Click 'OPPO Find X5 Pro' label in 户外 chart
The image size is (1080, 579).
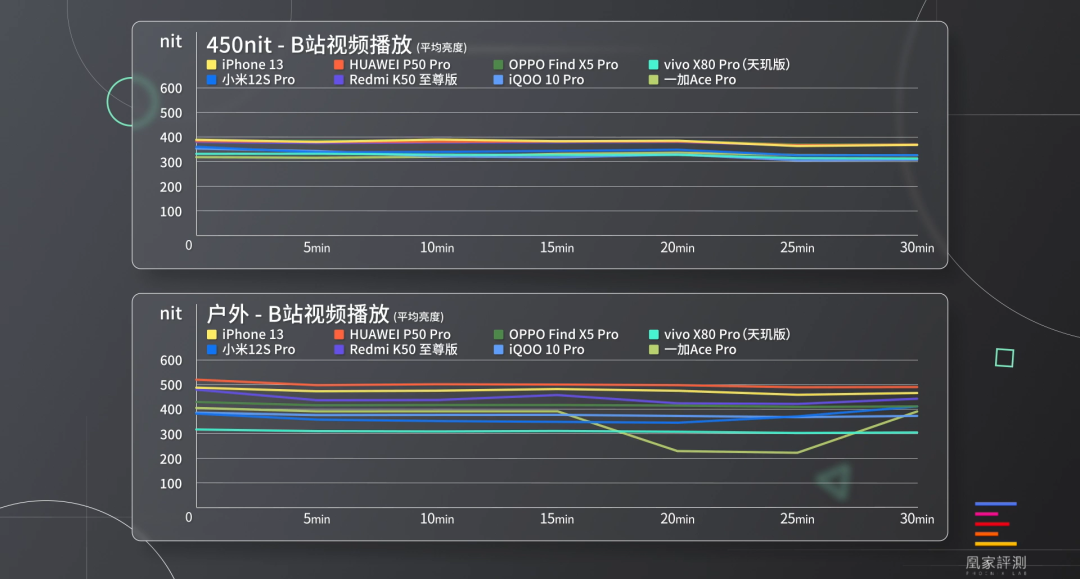563,335
